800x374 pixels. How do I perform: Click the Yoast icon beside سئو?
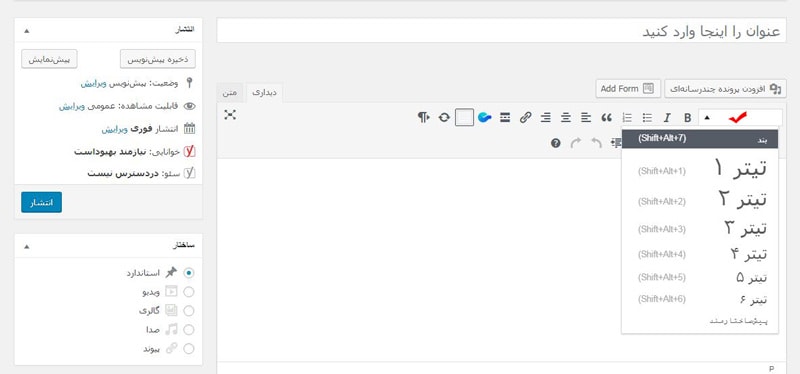click(x=189, y=173)
